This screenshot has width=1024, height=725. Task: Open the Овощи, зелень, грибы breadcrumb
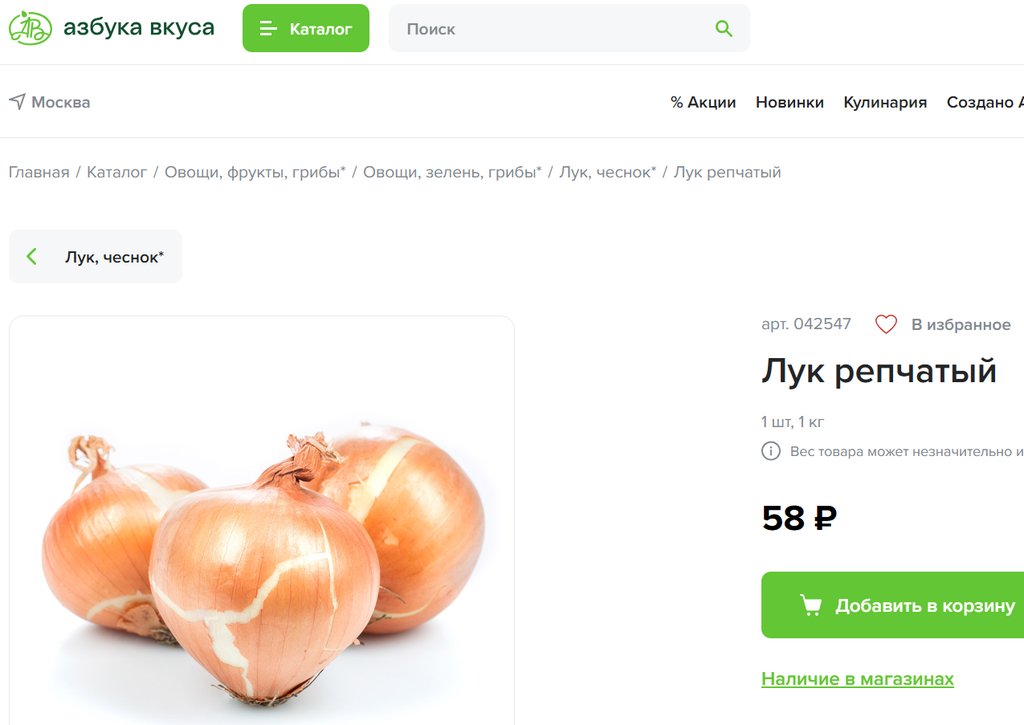tap(452, 172)
